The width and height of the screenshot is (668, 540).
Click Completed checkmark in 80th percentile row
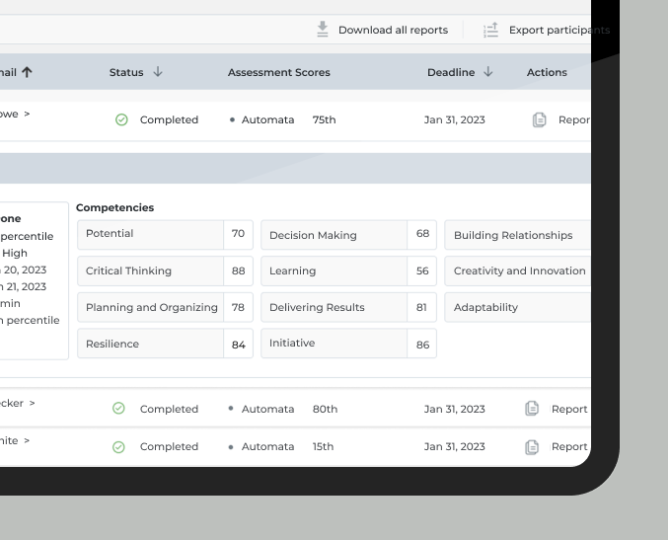119,409
